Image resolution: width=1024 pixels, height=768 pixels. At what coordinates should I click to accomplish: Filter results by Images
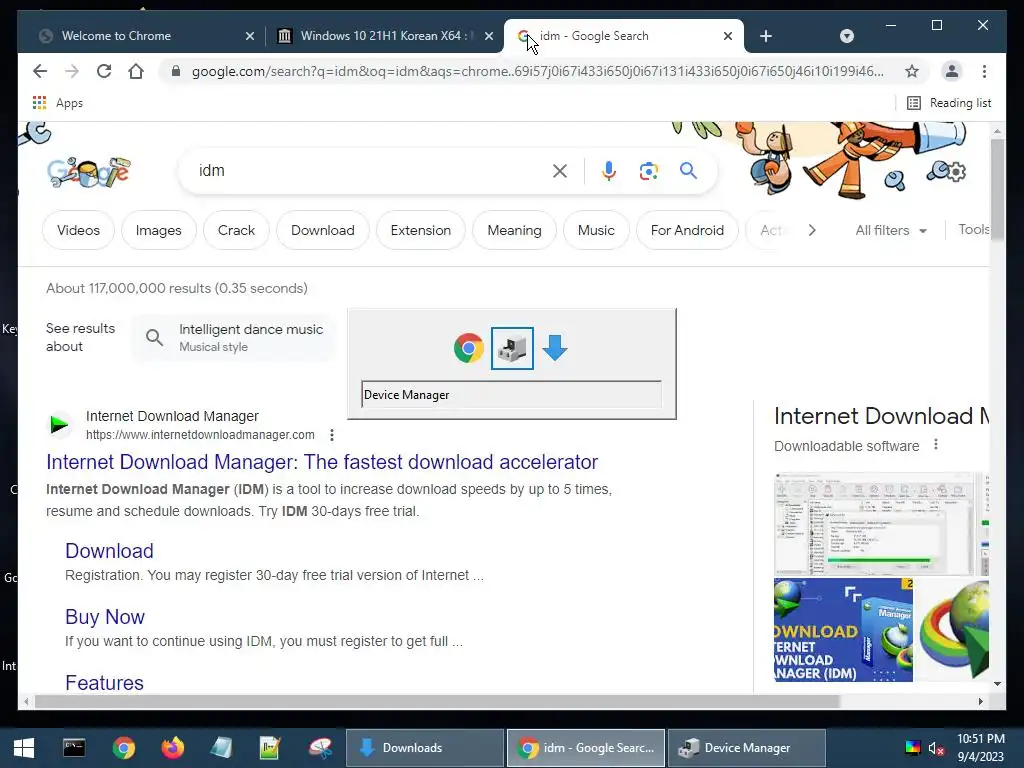tap(159, 231)
